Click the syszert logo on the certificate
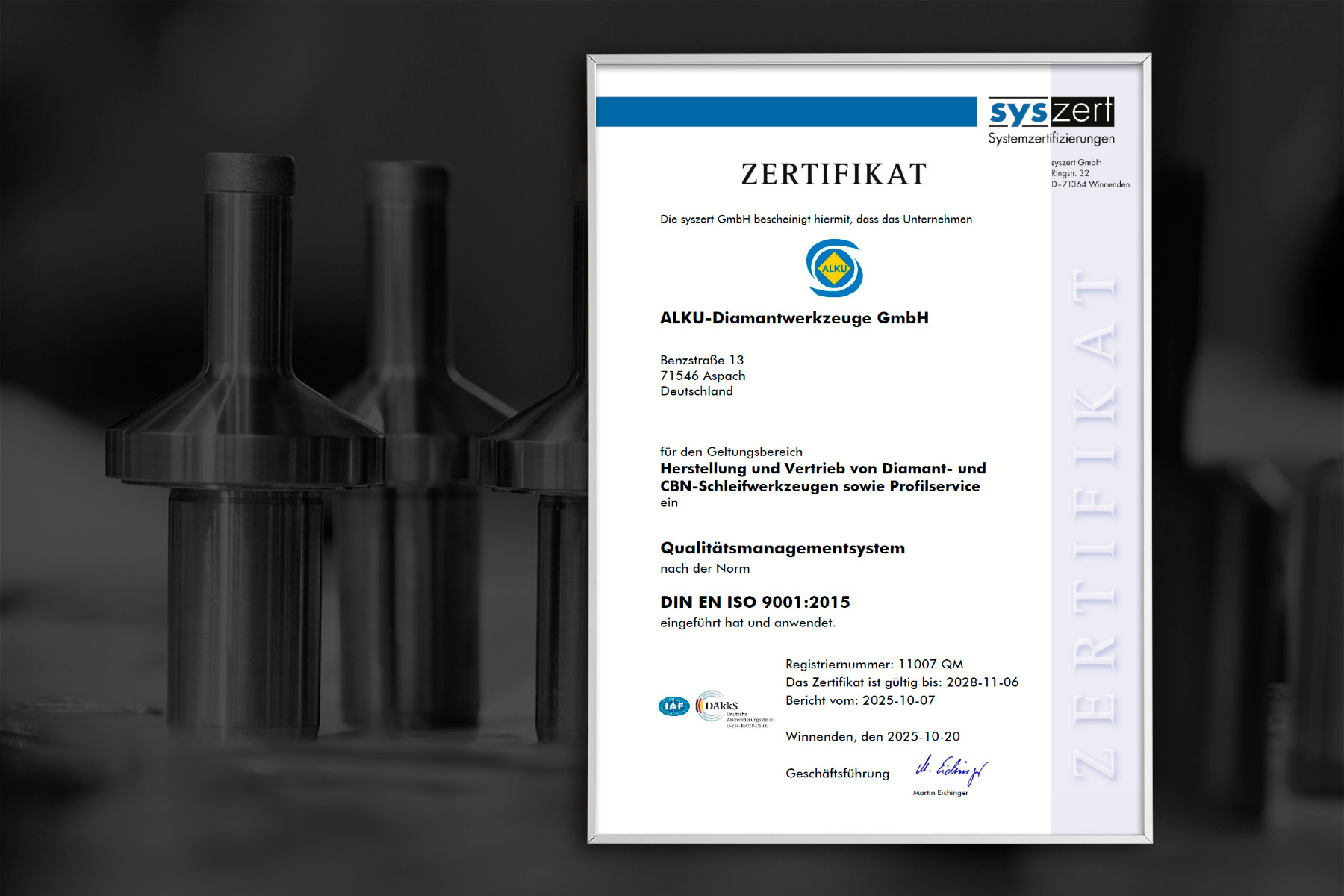 coord(1051,112)
